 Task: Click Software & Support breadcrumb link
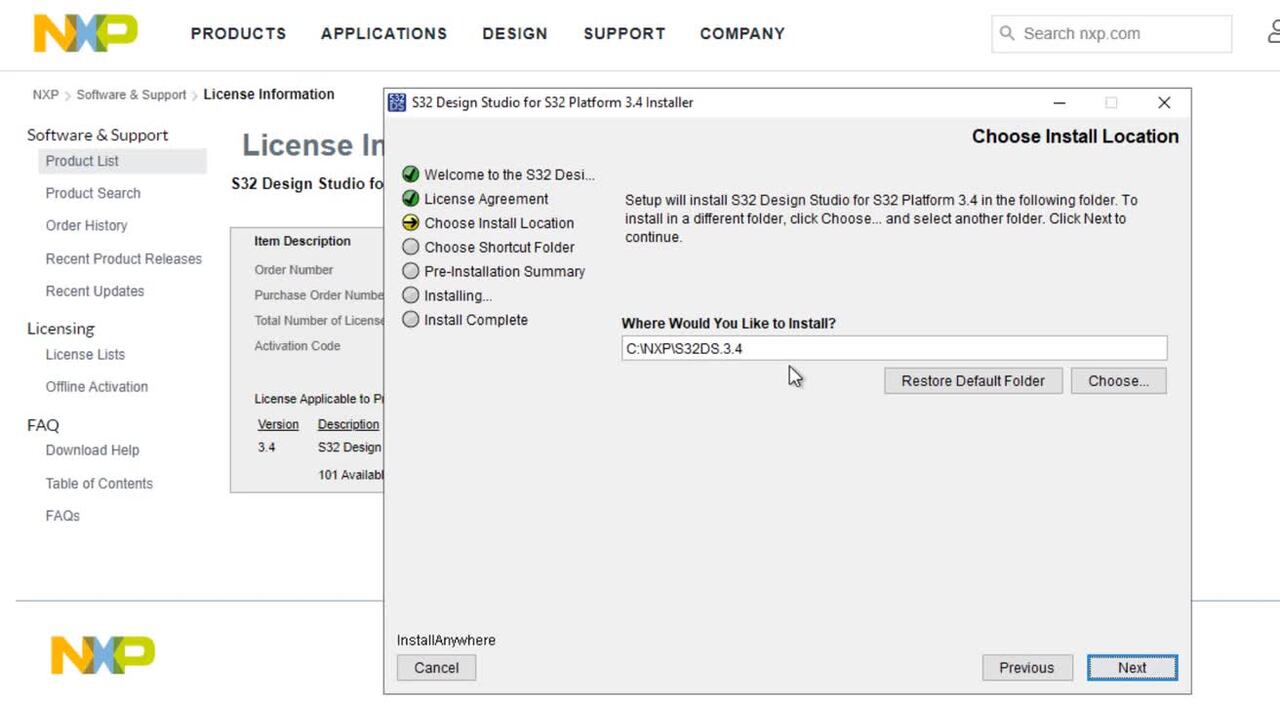[x=131, y=95]
